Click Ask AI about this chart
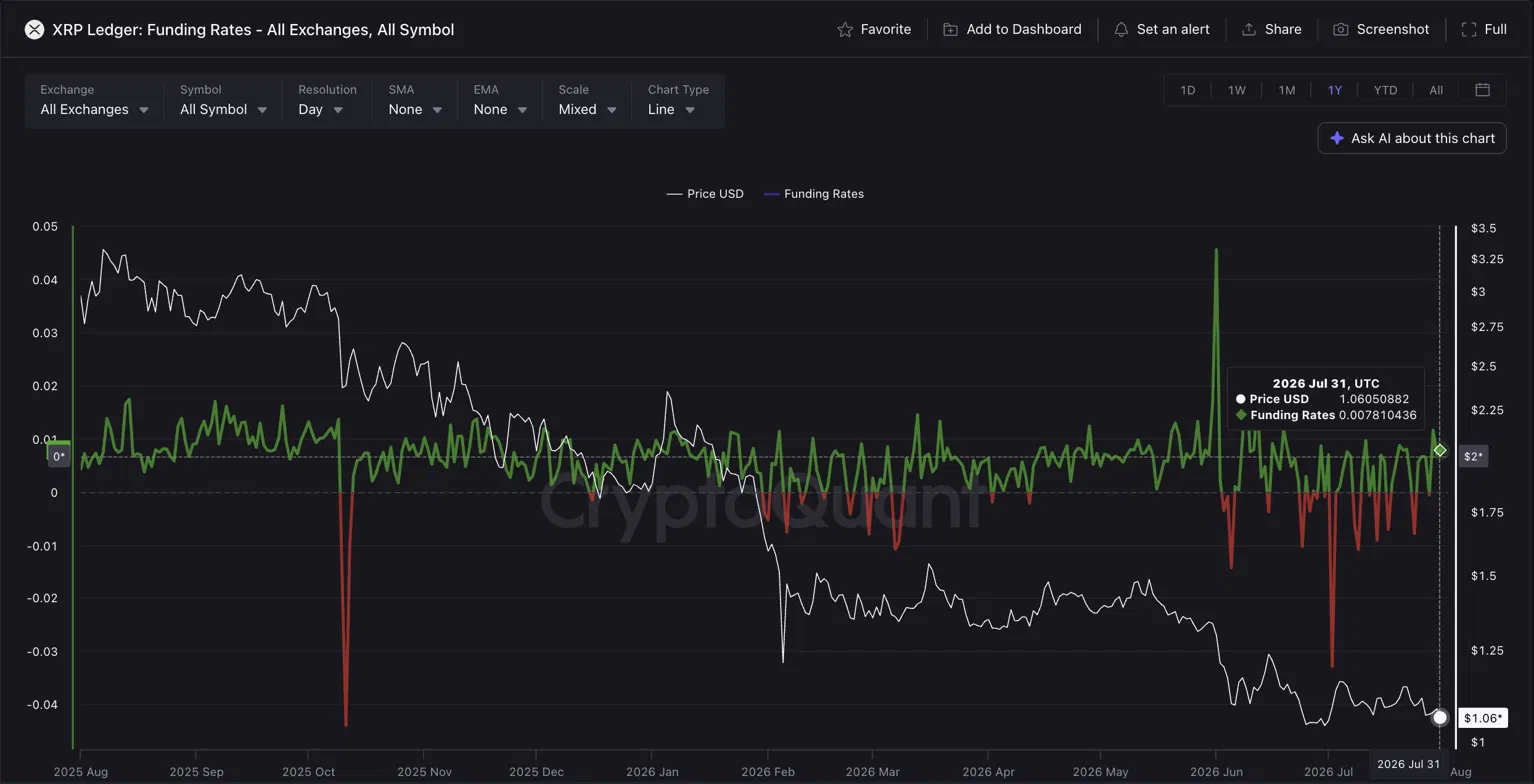Image resolution: width=1534 pixels, height=784 pixels. pos(1412,138)
